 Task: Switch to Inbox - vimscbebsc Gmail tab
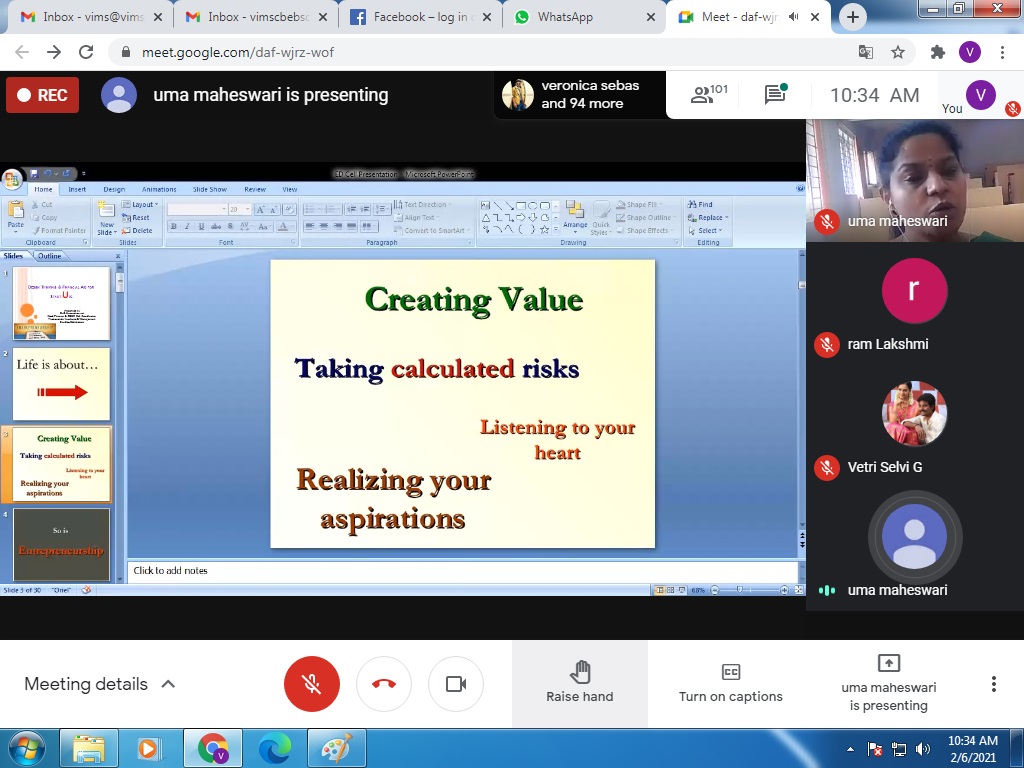(x=256, y=17)
